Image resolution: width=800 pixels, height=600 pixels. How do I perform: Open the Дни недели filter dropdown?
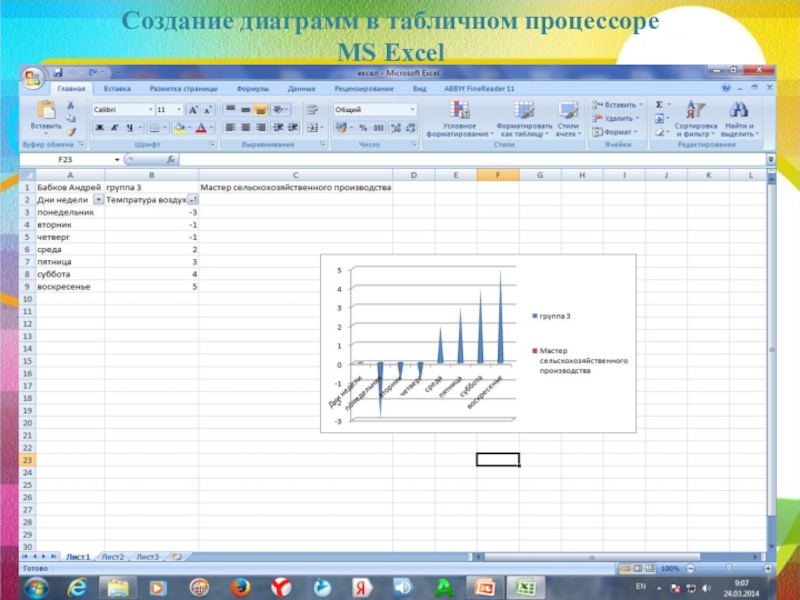[x=98, y=199]
